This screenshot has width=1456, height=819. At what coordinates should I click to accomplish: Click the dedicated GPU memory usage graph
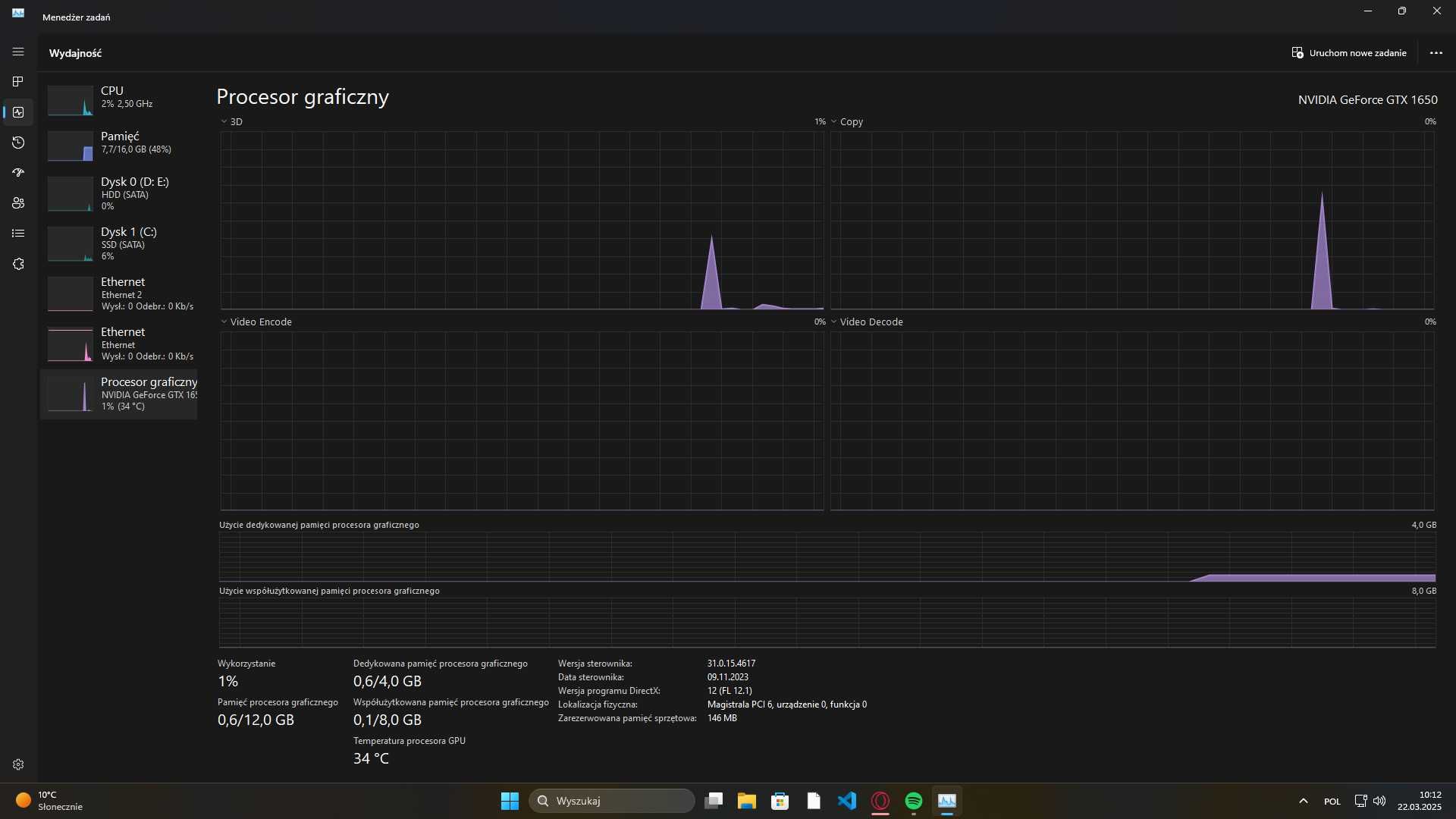[827, 557]
